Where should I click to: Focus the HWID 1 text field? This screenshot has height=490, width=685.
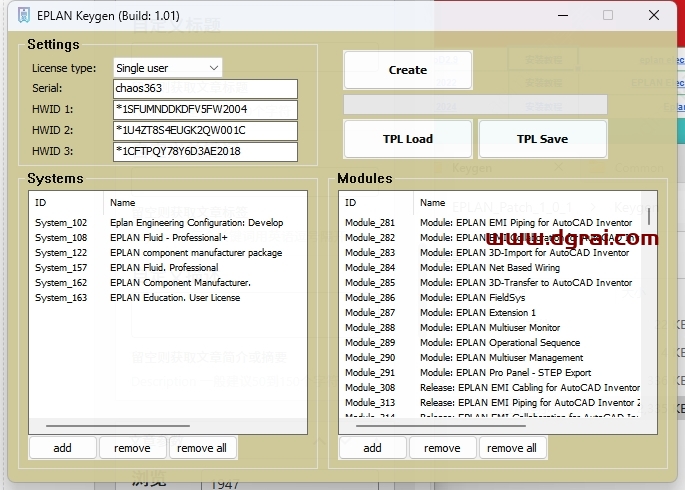[x=205, y=110]
